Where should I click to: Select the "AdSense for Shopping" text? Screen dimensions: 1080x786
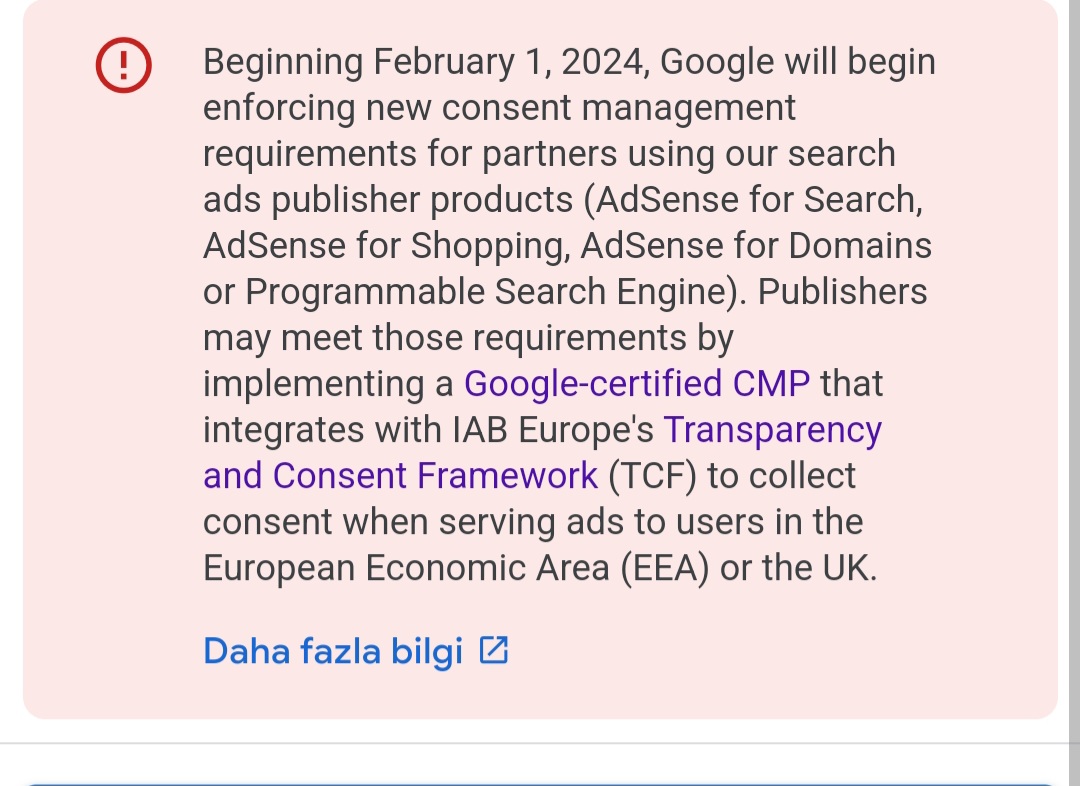pos(384,247)
